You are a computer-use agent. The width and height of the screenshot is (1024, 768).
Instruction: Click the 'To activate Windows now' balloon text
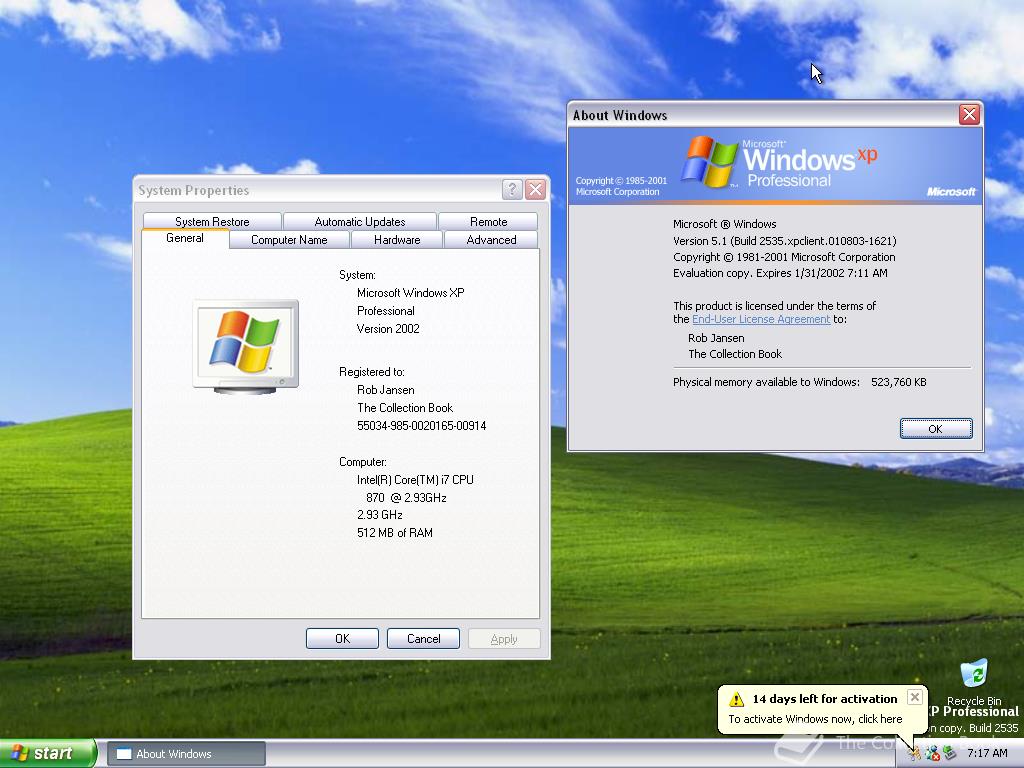(815, 719)
